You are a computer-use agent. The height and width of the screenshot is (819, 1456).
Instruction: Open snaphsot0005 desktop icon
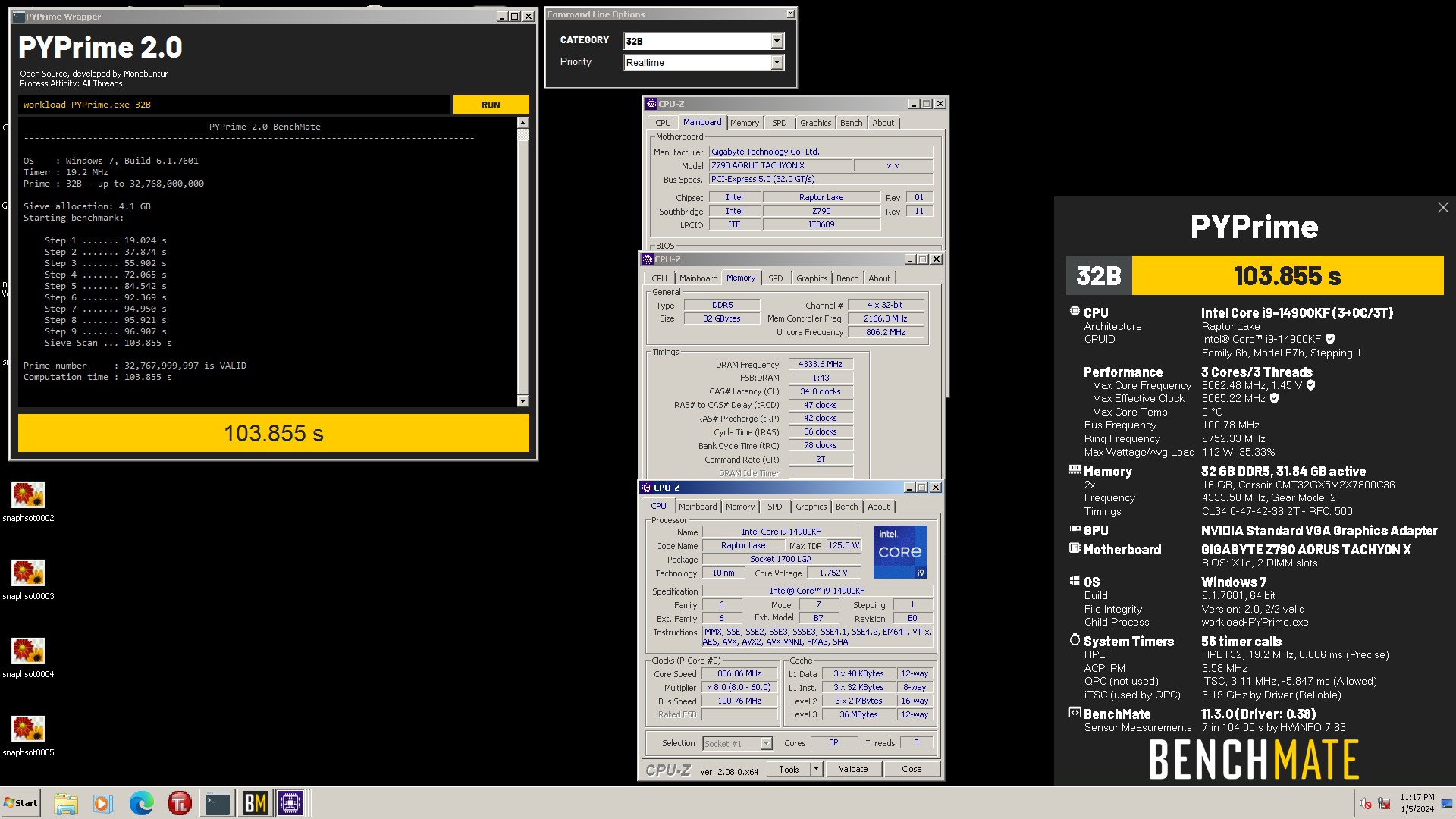[x=28, y=736]
